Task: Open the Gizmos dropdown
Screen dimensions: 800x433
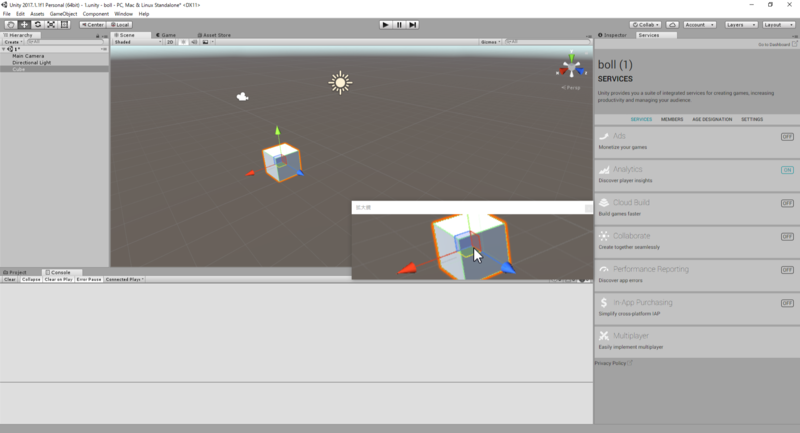Action: (490, 42)
